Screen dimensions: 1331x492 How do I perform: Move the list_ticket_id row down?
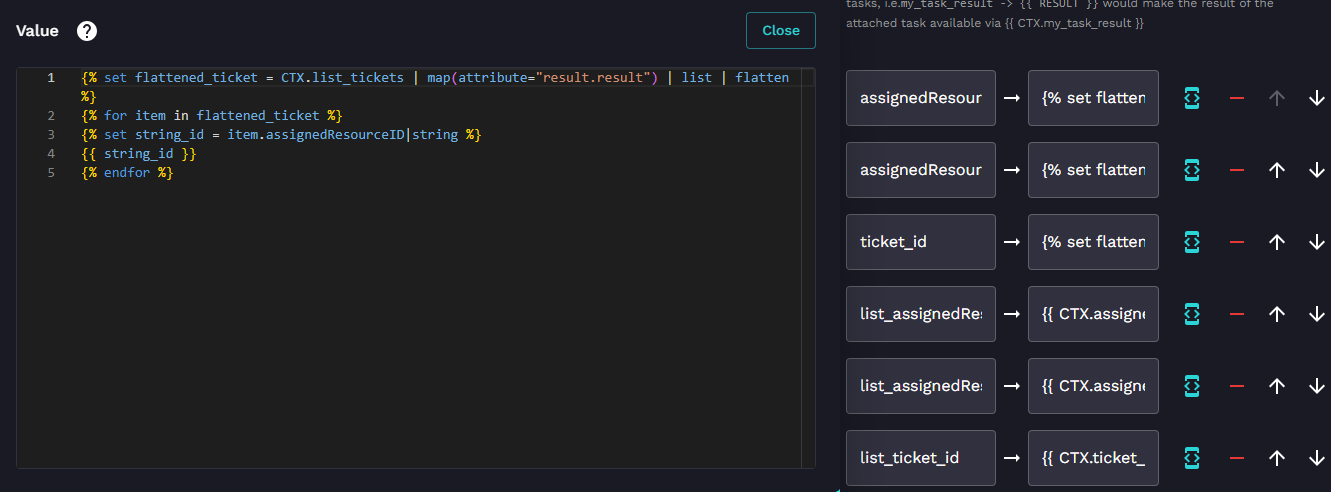(1316, 458)
